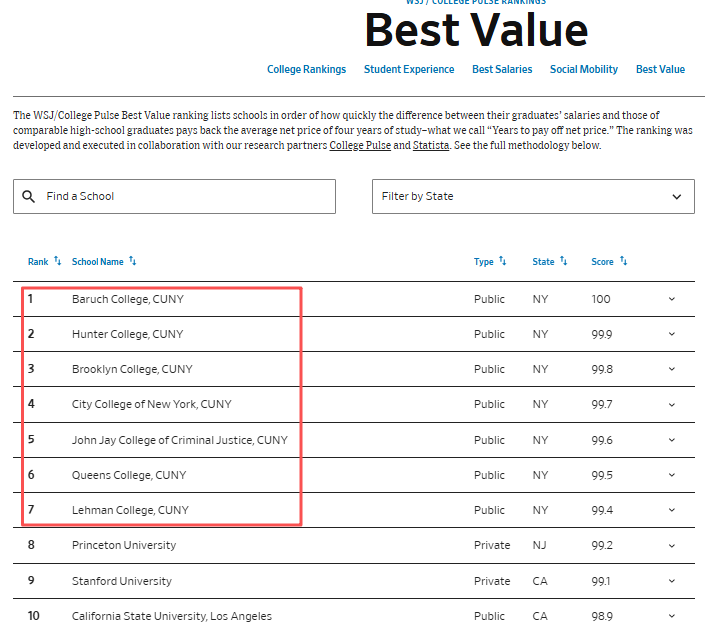Viewport: 705px width, 633px height.
Task: Switch to Student Experience tab
Action: tap(409, 70)
